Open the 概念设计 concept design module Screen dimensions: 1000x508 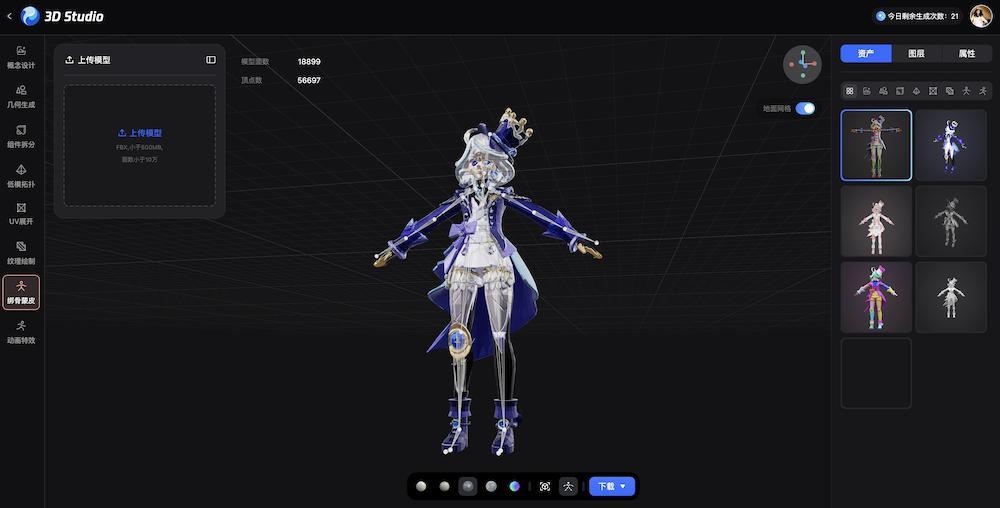pos(21,57)
